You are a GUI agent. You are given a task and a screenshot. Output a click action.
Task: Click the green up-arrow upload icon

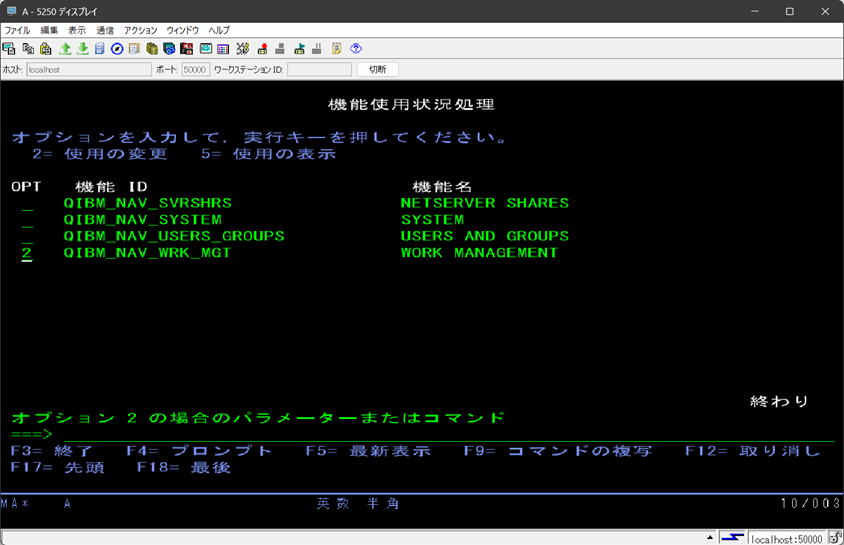[65, 48]
